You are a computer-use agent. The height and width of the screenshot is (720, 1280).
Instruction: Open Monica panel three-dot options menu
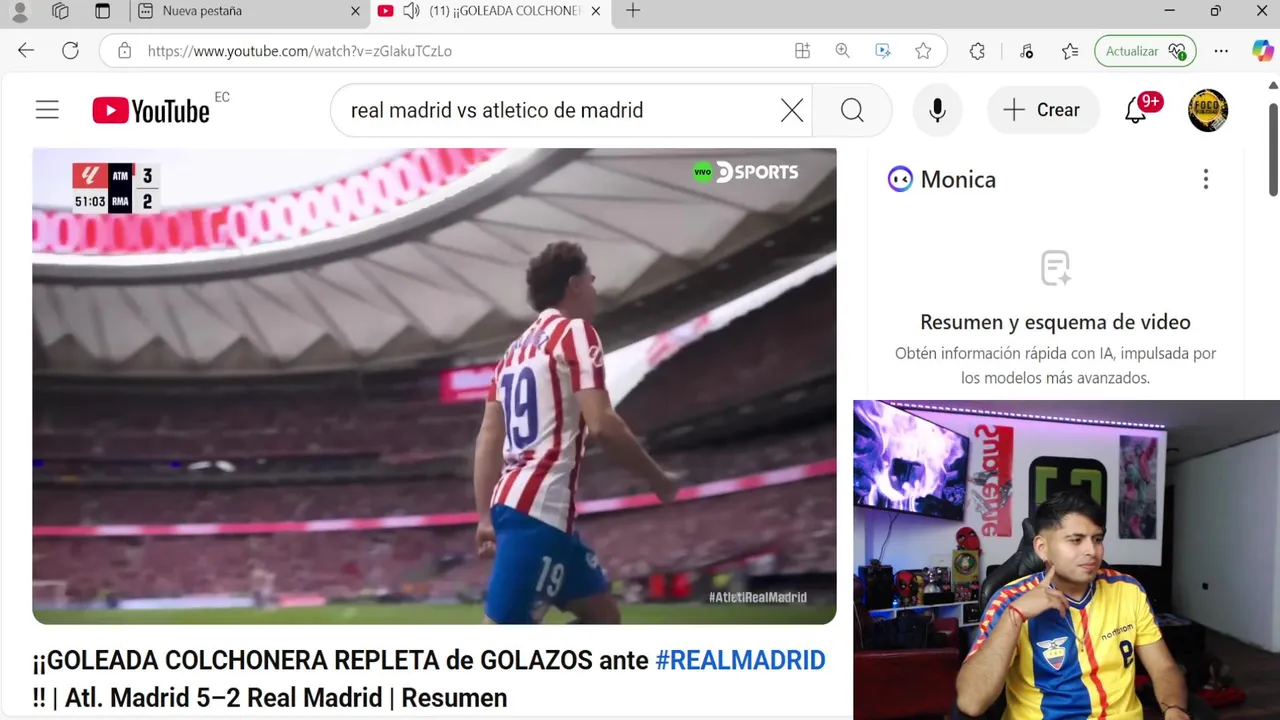(x=1205, y=179)
